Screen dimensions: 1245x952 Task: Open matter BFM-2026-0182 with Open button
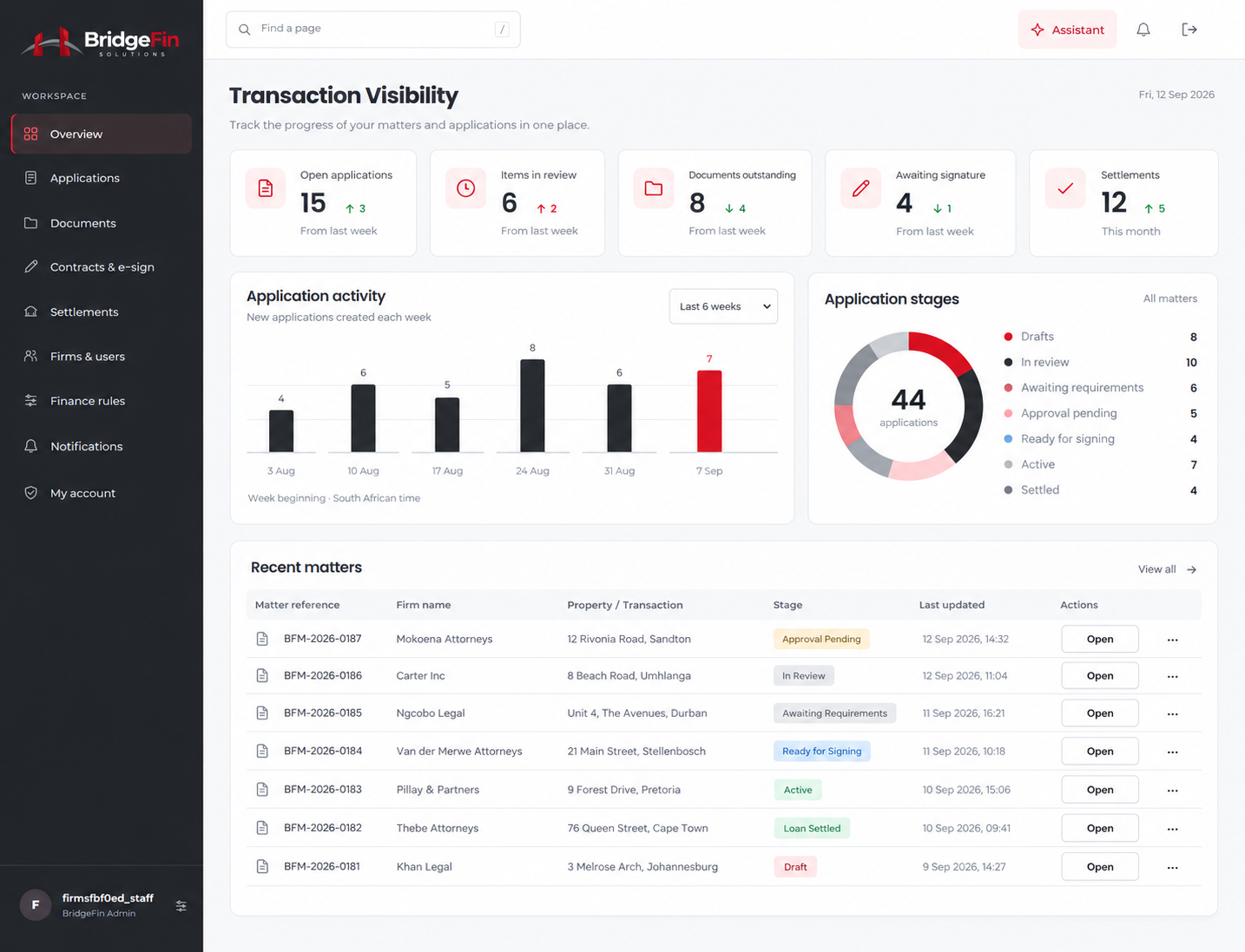point(1100,828)
